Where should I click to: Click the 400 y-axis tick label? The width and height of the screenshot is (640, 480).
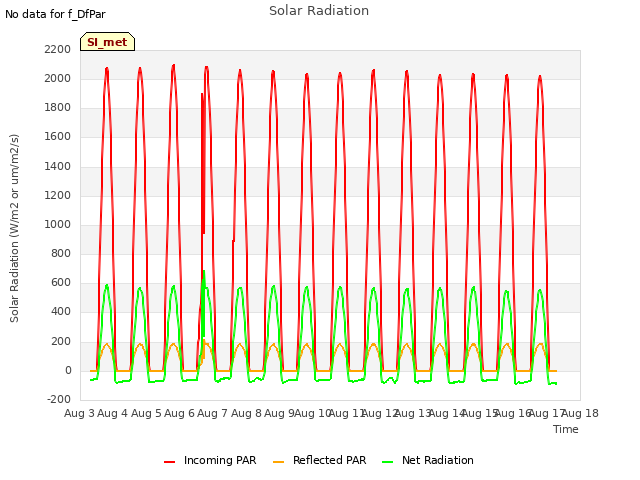[x=61, y=312]
